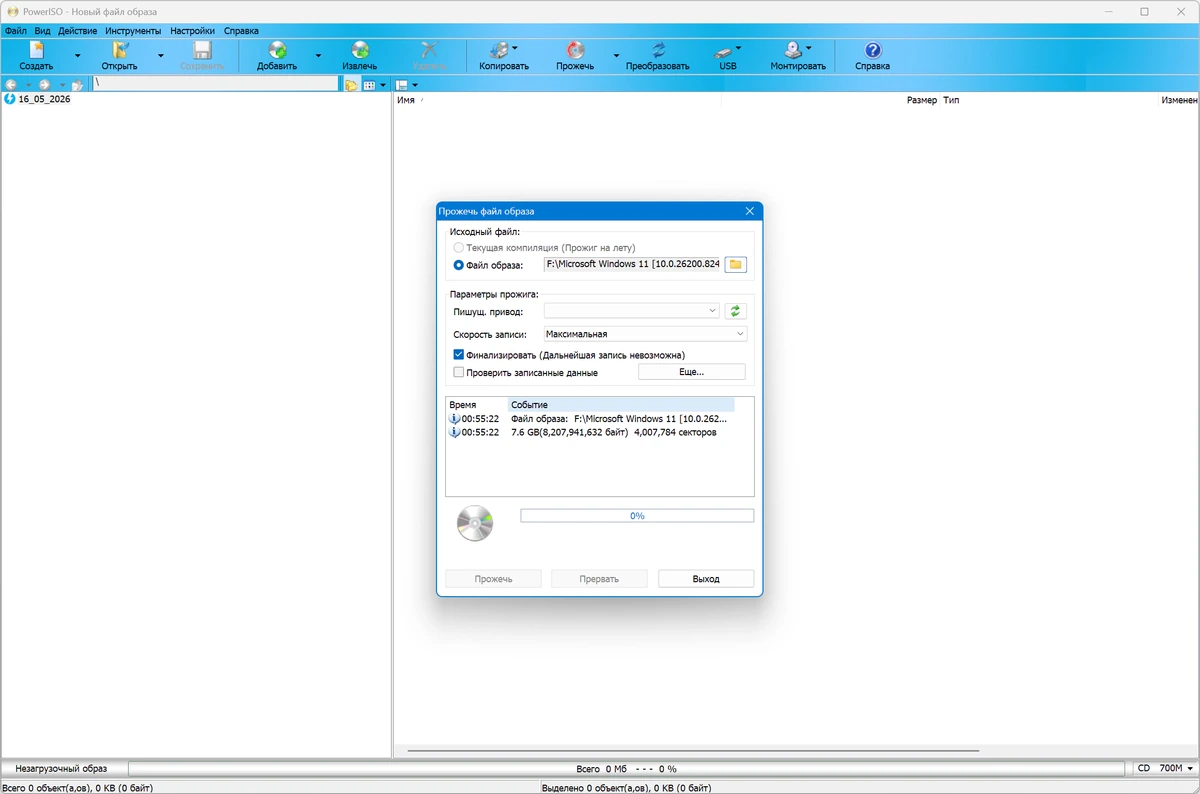Expand the back history dropdown arrow
This screenshot has height=794, width=1200.
click(x=28, y=85)
